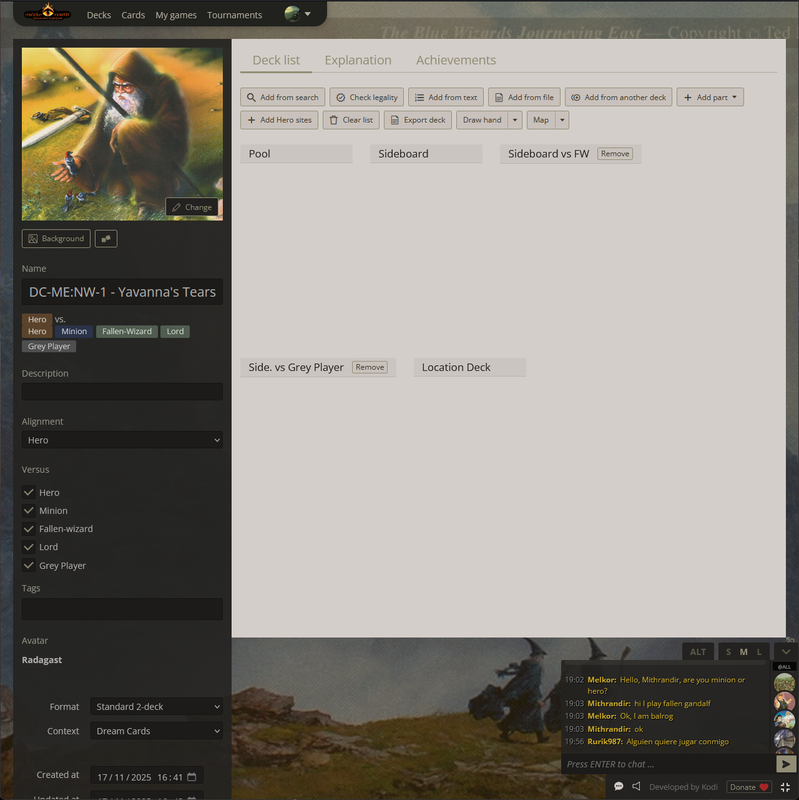
Task: Set chat size to M
Action: (x=743, y=652)
